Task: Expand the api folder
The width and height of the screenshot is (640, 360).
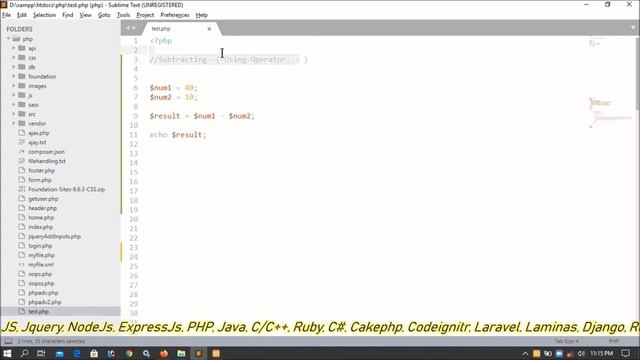Action: (13, 48)
